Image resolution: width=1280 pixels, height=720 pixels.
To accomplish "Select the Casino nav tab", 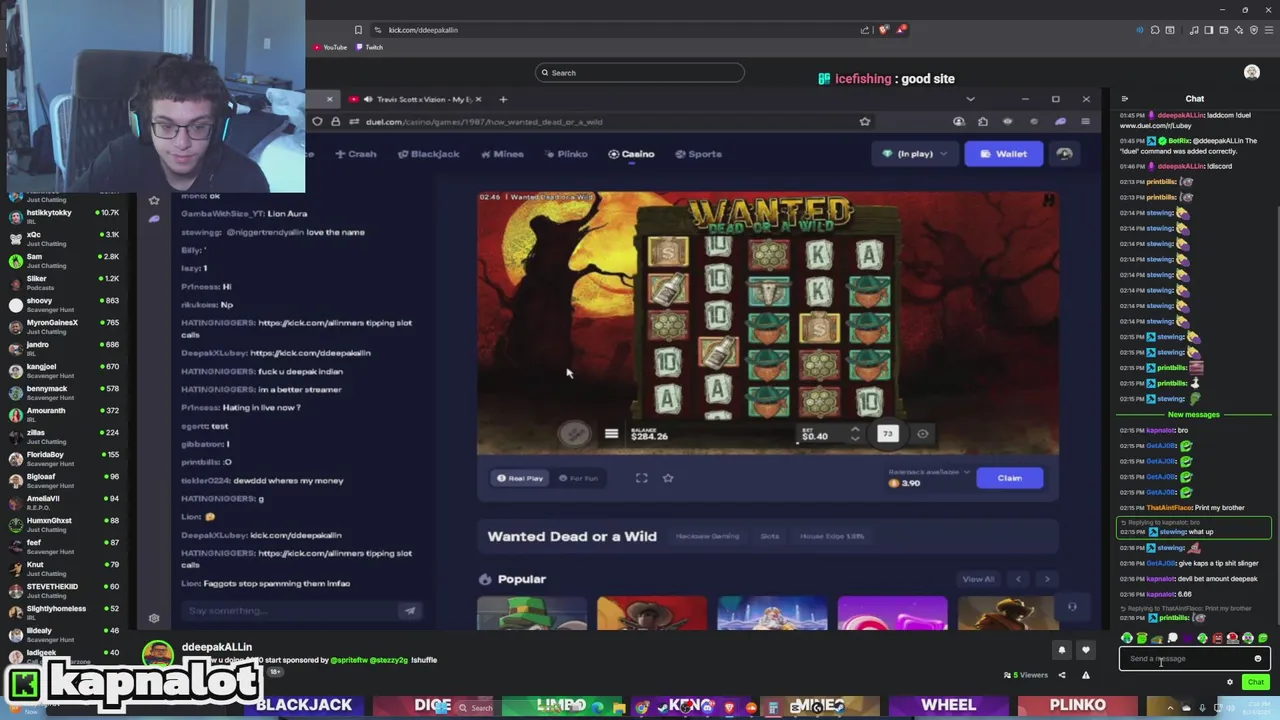I will click(x=631, y=154).
